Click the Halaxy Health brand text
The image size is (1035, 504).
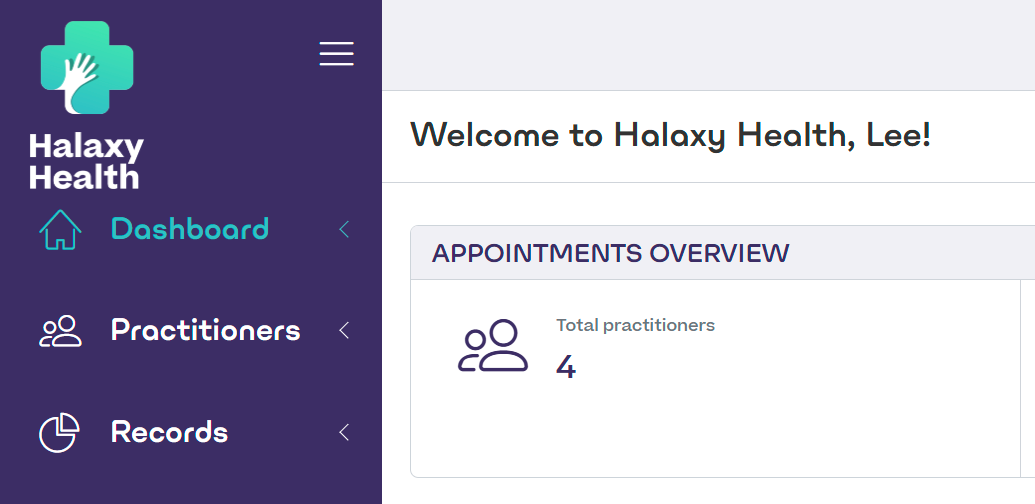[x=86, y=162]
